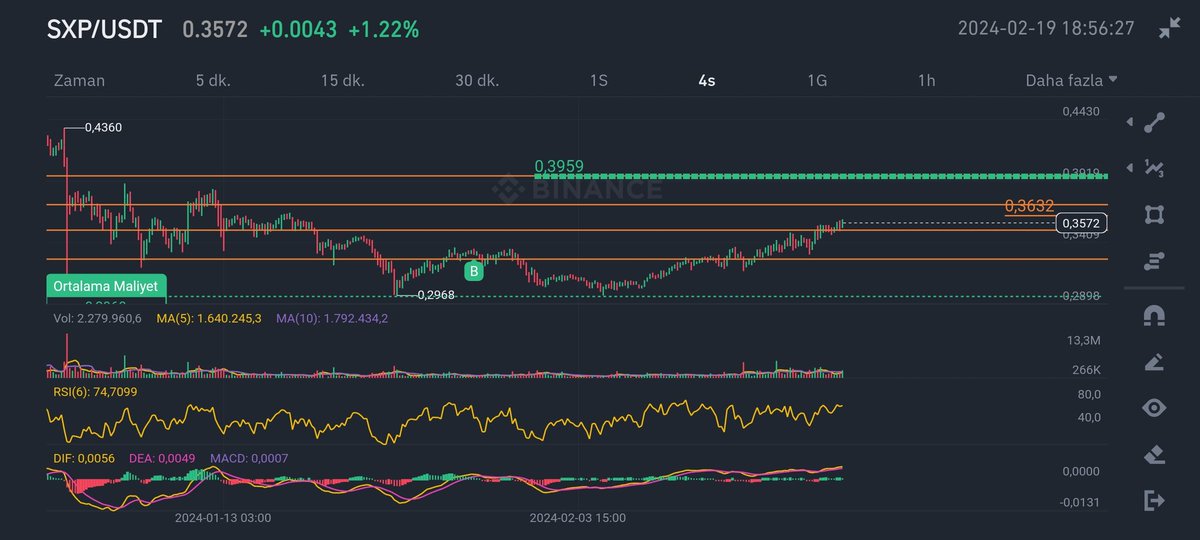The image size is (1200, 540).
Task: Collapse the drawing toolbar with exit icon
Action: click(x=1155, y=500)
